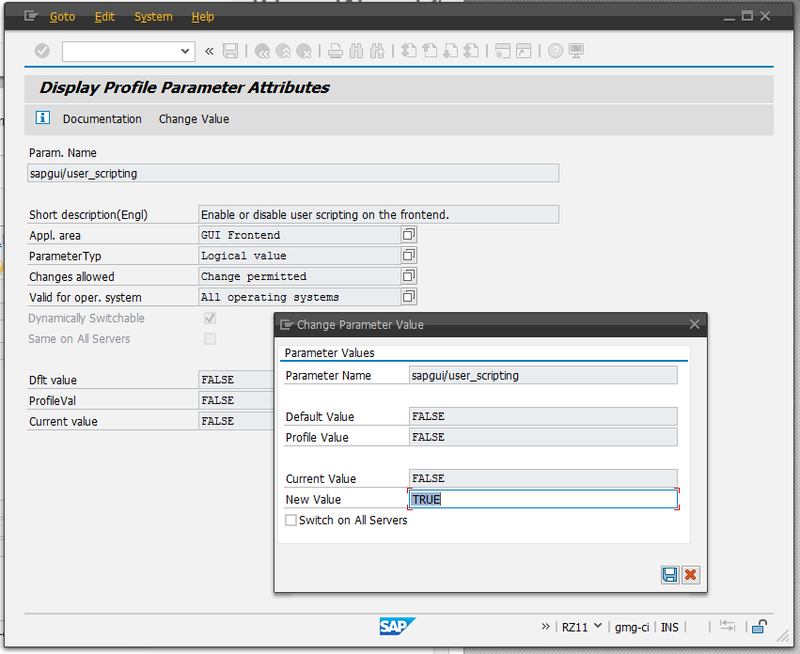Click the window menu icon in title bar

[31, 16]
